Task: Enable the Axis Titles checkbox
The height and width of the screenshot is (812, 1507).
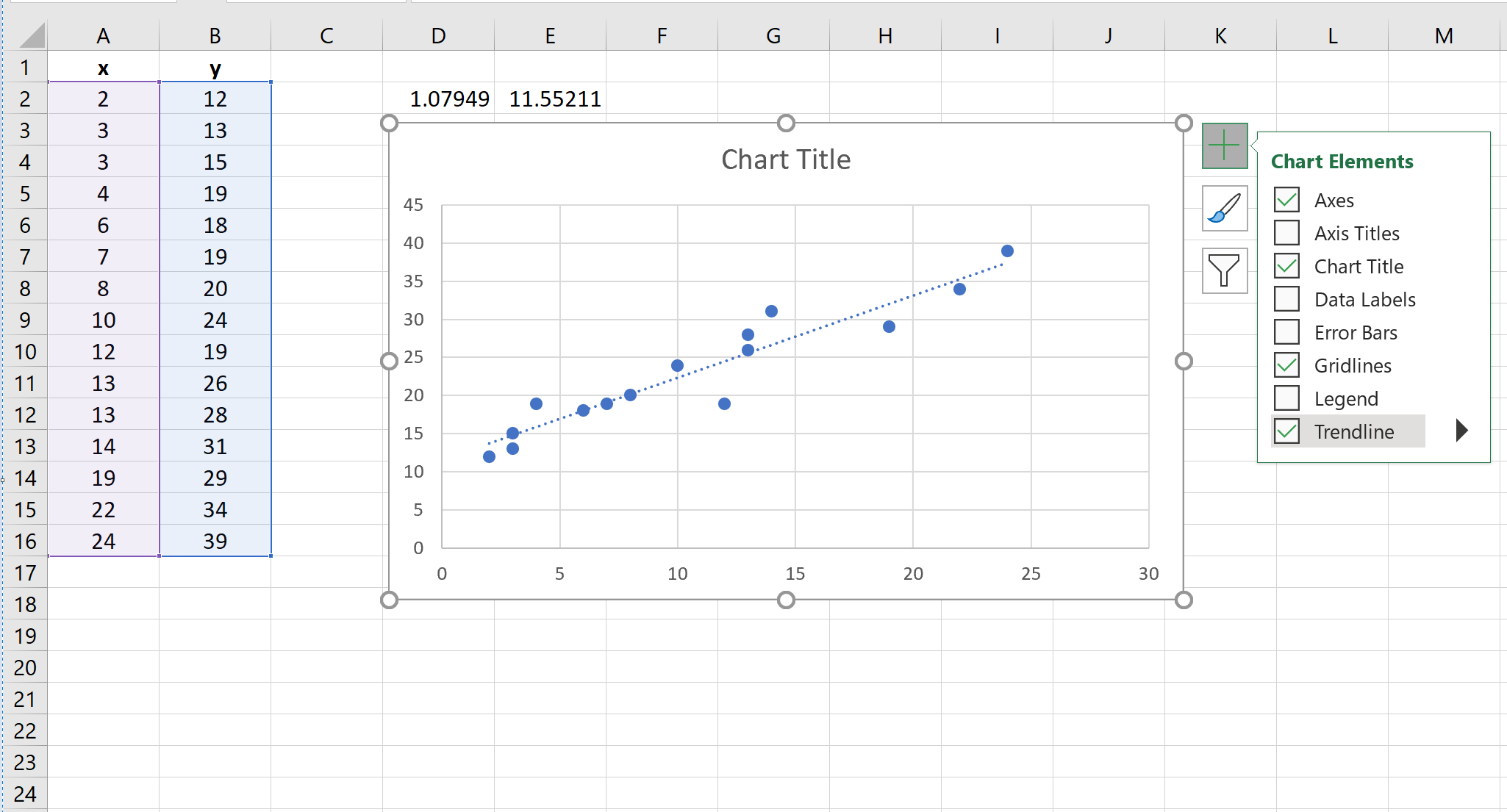Action: 1286,233
